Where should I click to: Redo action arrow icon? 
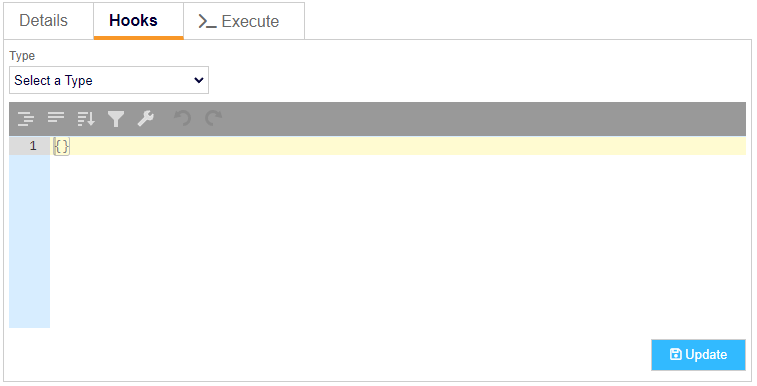point(213,118)
